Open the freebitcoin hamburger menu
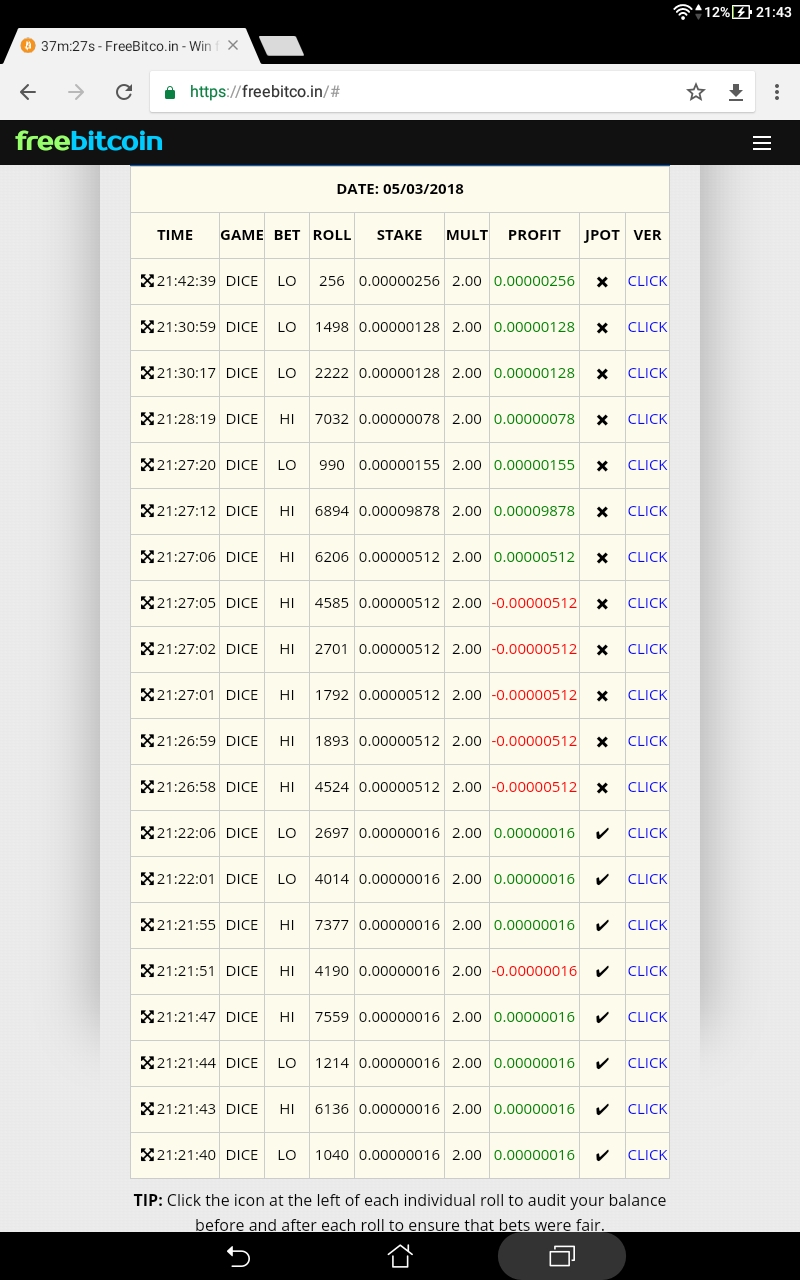Image resolution: width=800 pixels, height=1280 pixels. tap(762, 143)
